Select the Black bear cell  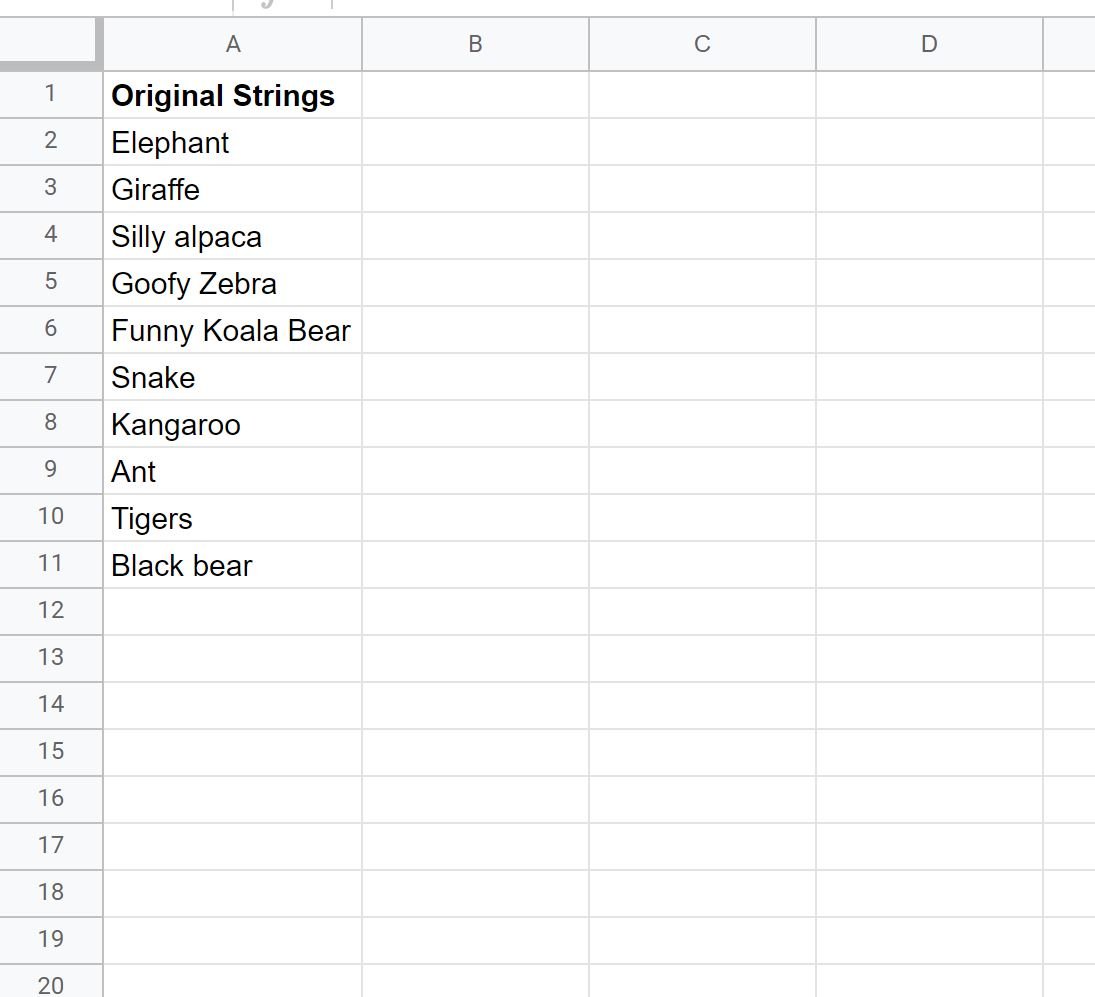pos(233,564)
